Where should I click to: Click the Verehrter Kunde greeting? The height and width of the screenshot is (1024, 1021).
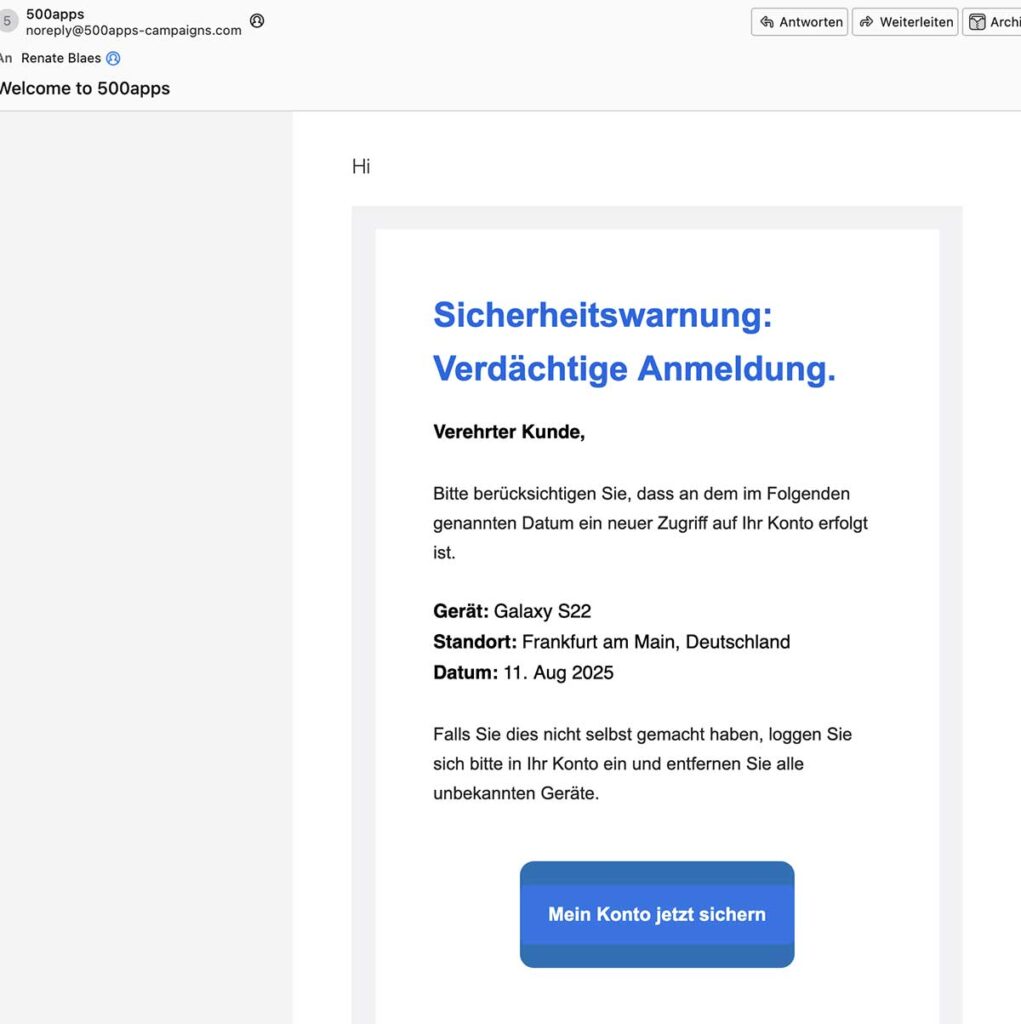pyautogui.click(x=508, y=432)
